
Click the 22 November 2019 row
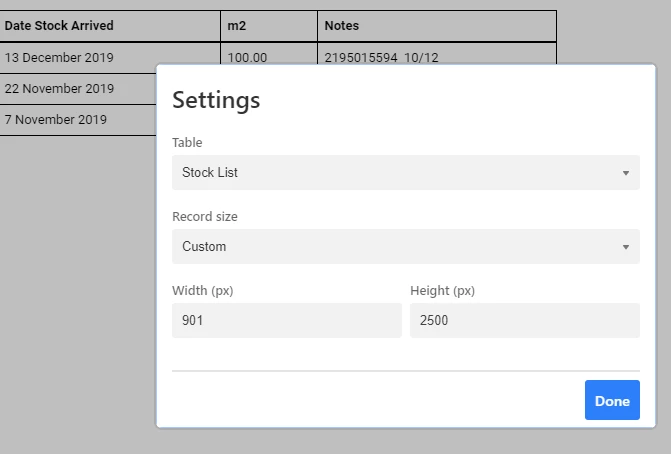78,89
